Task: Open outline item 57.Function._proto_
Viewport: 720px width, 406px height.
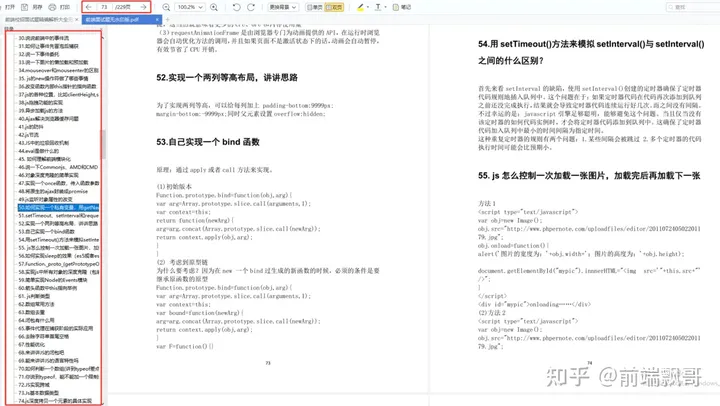Action: [58, 264]
